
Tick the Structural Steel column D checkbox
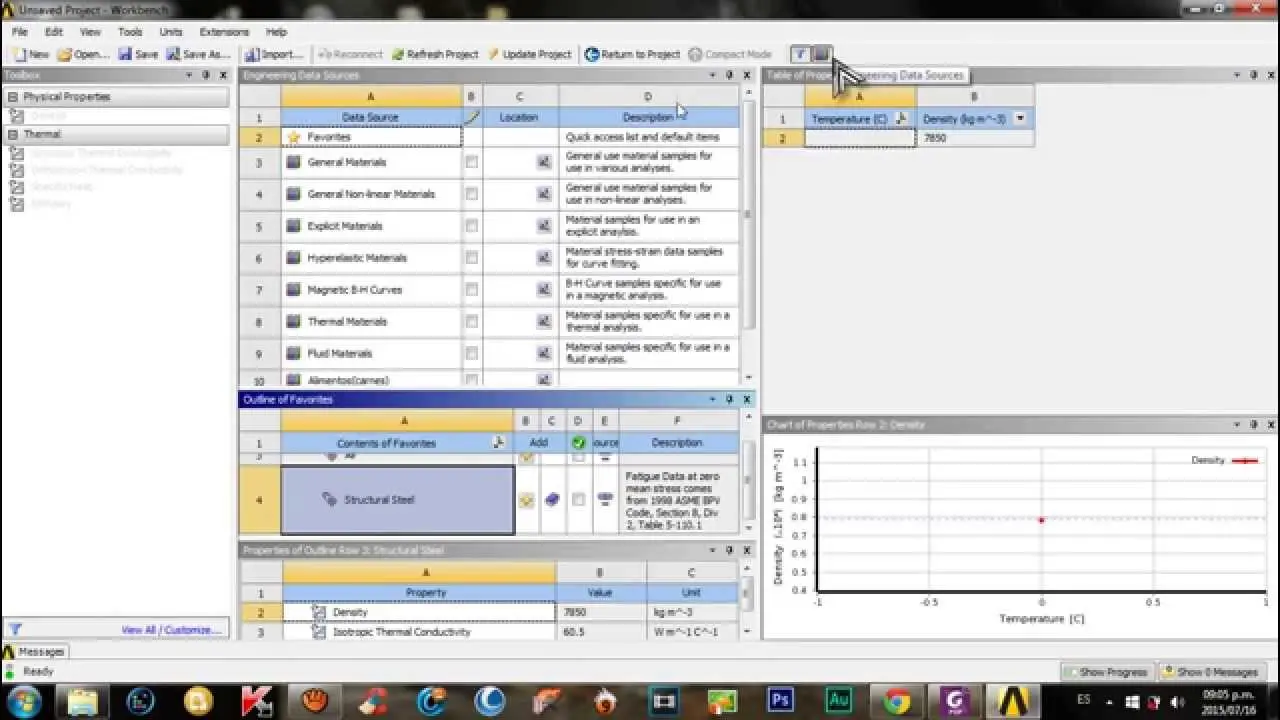click(x=578, y=499)
